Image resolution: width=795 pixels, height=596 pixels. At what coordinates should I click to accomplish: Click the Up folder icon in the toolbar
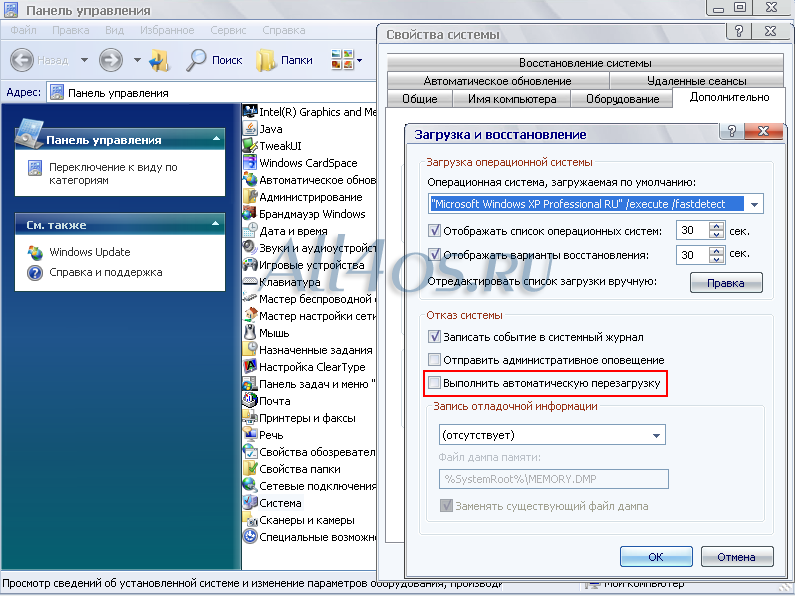159,60
